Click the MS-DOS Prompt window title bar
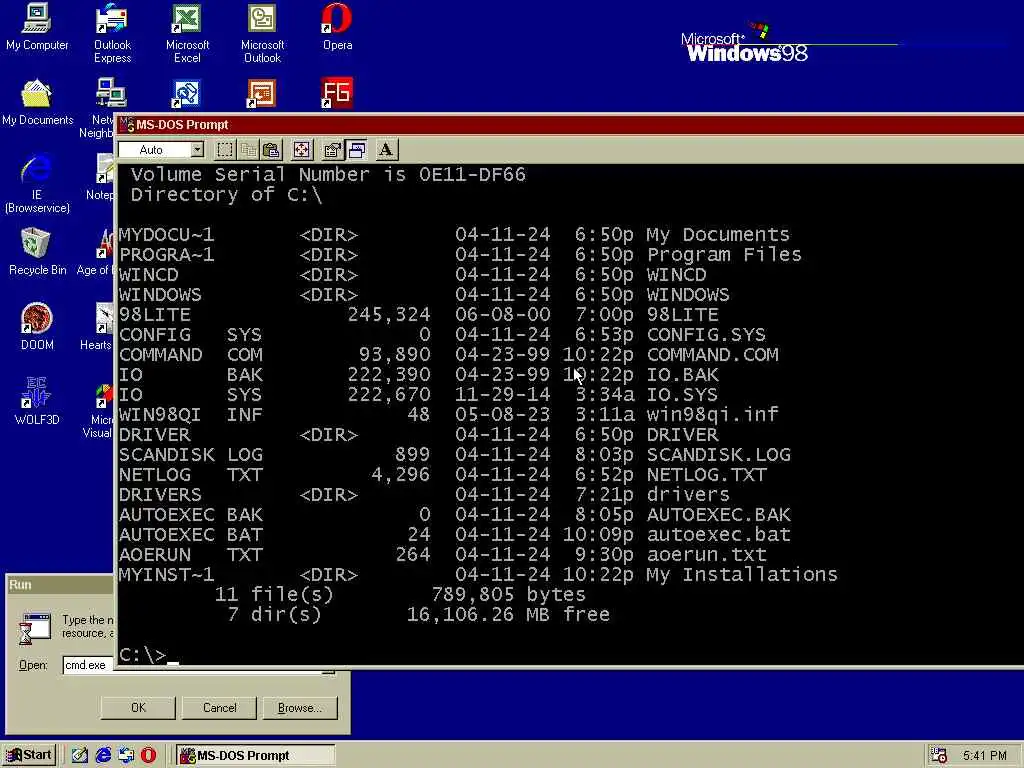This screenshot has width=1024, height=768. pos(570,124)
